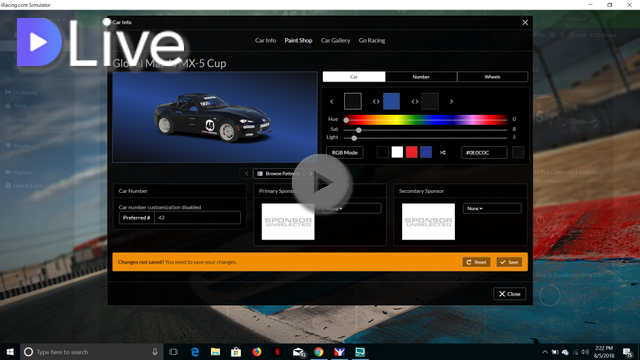This screenshot has width=640, height=360.
Task: Launch Microsoft Edge from taskbar
Action: pyautogui.click(x=195, y=352)
